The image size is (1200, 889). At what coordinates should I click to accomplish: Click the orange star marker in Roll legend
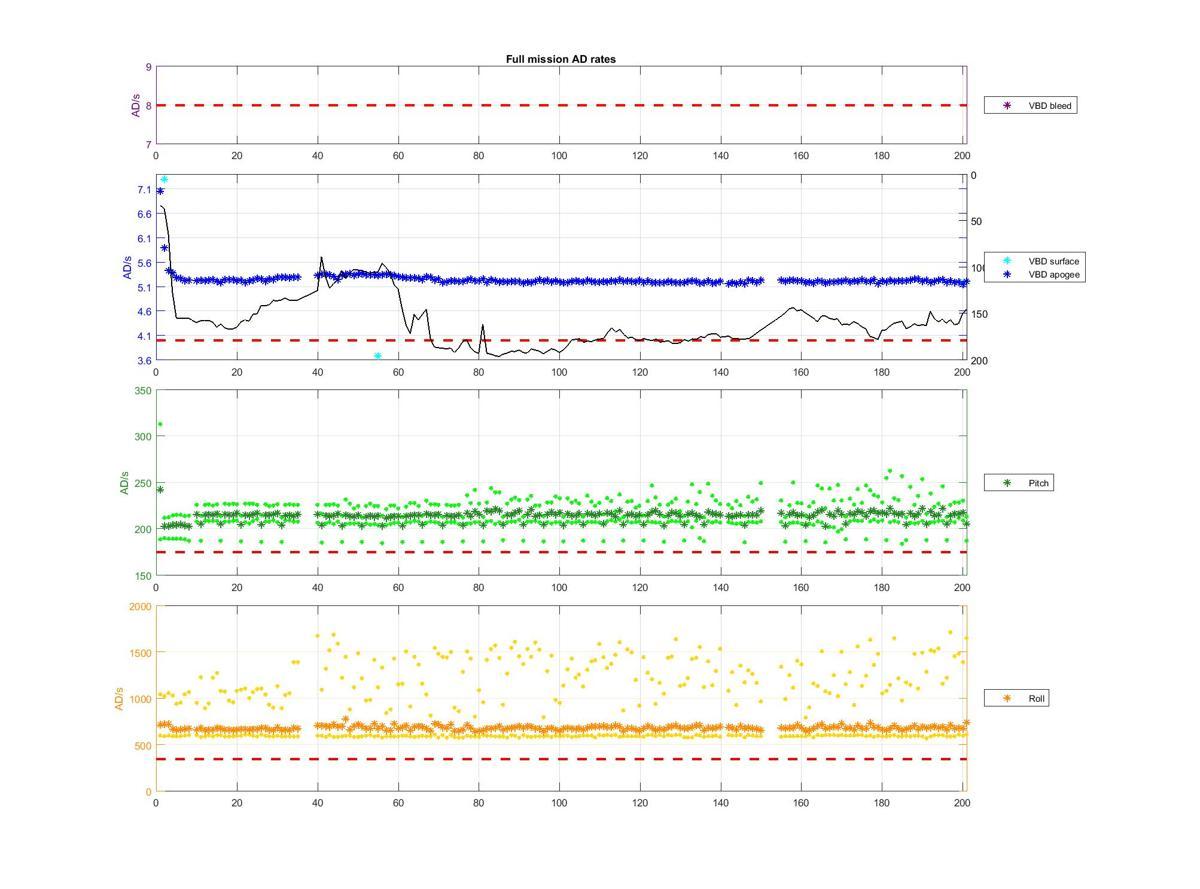pos(1007,699)
